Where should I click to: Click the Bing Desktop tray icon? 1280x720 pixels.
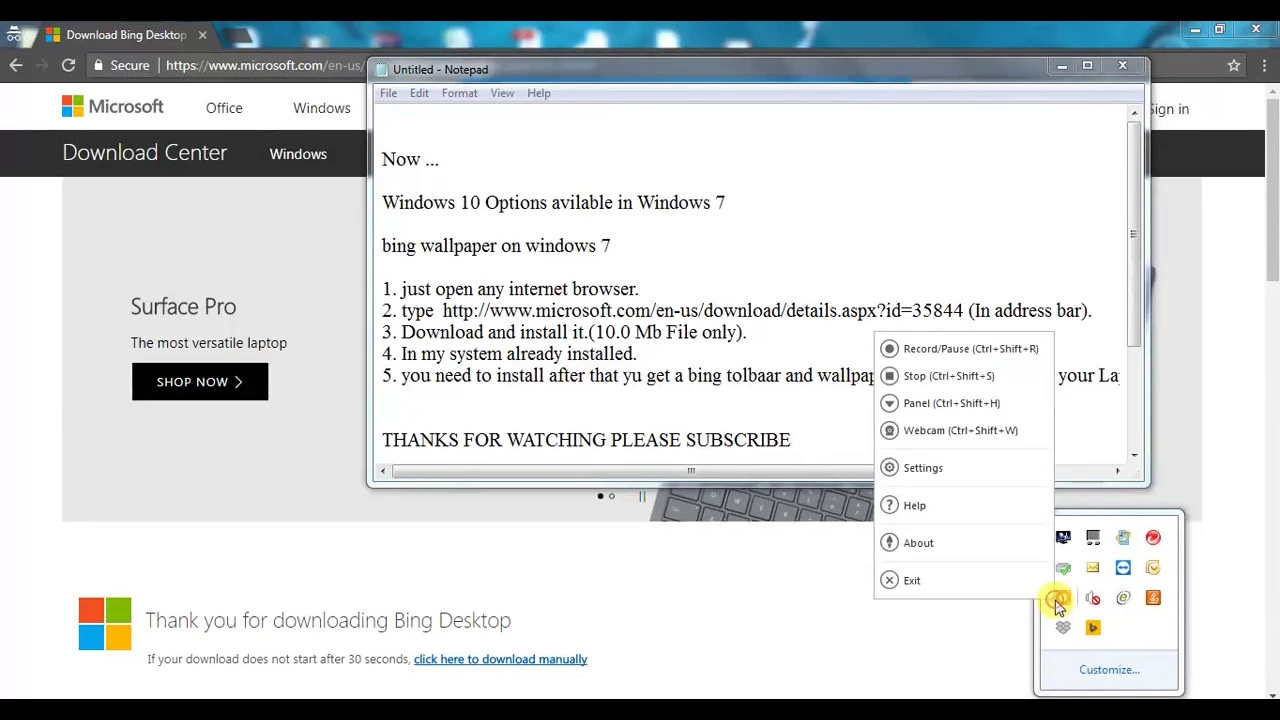tap(1093, 628)
